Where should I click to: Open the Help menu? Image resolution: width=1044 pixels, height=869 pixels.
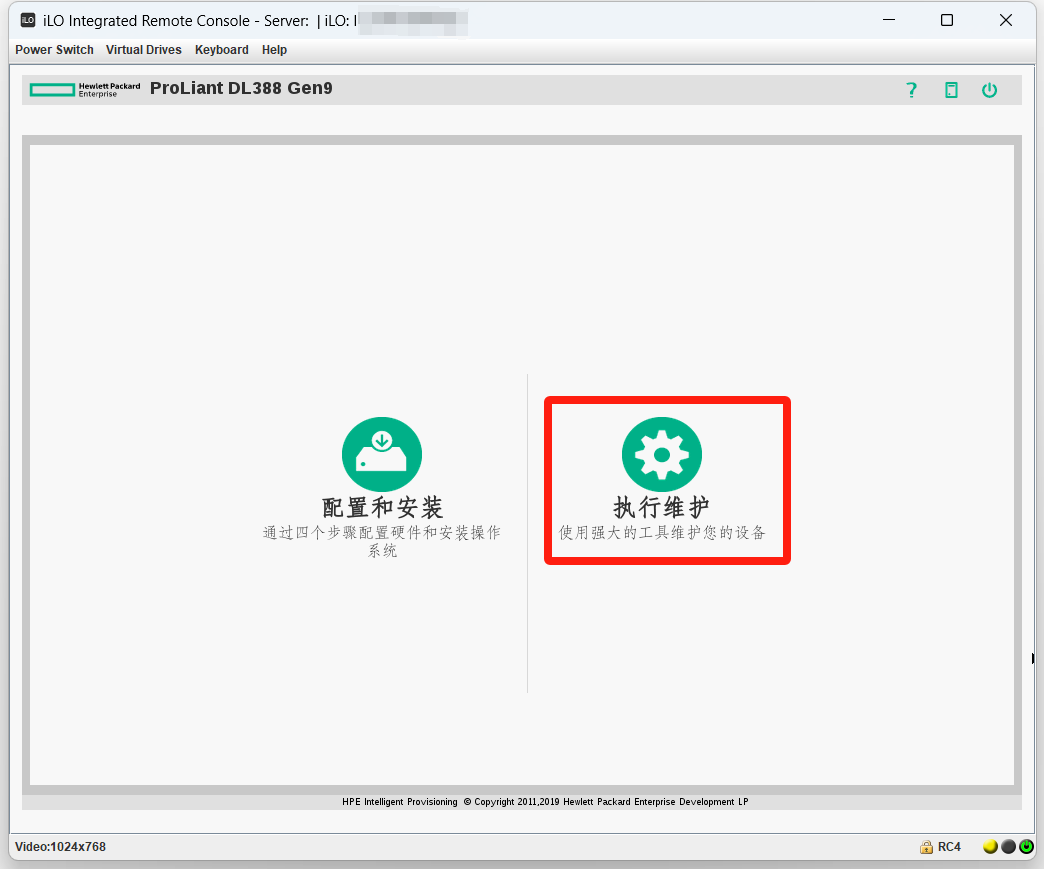[274, 50]
